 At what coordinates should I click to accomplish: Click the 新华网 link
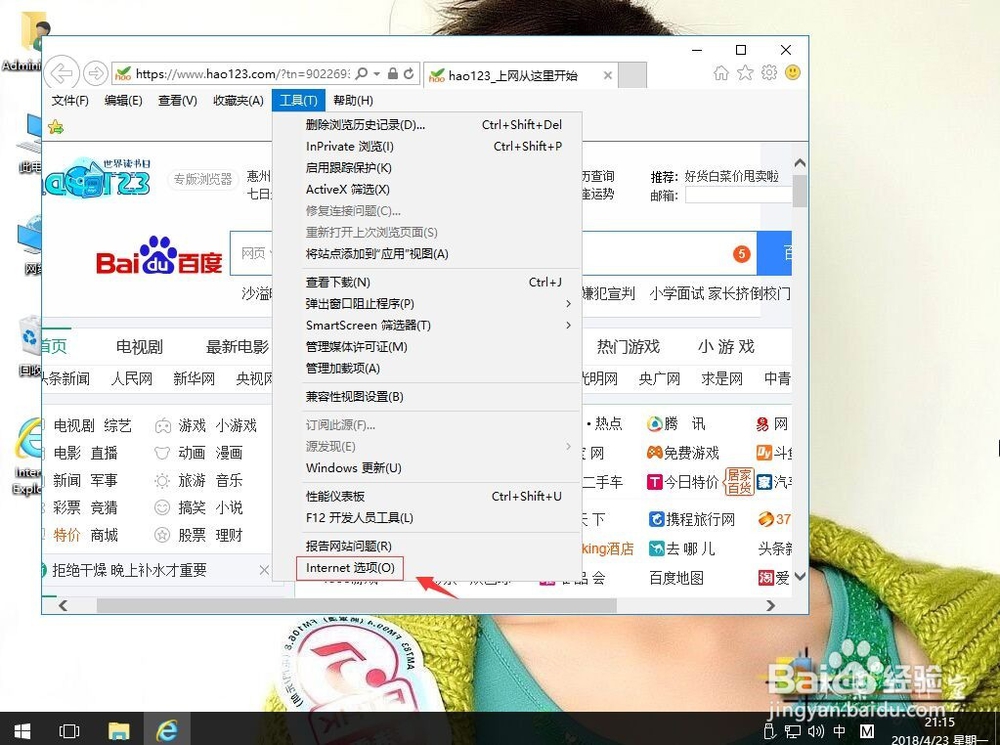[194, 379]
